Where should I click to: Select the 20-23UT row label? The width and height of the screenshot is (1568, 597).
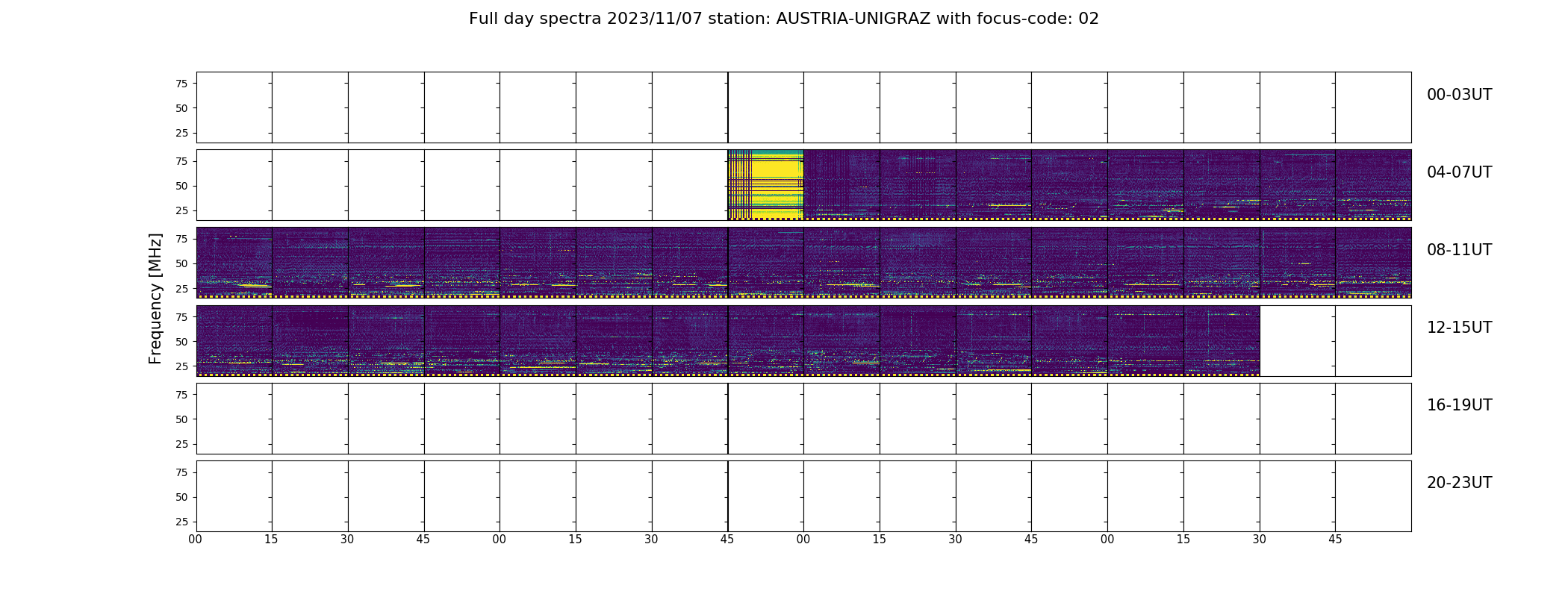(1459, 483)
